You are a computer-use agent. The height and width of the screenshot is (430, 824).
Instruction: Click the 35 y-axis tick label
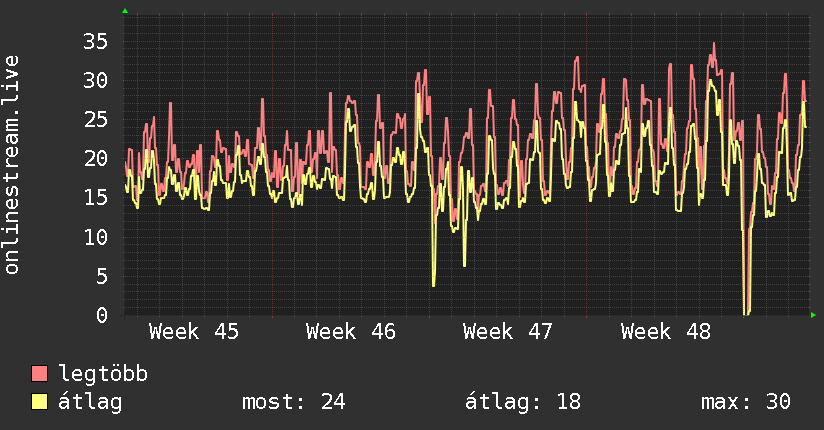point(95,42)
